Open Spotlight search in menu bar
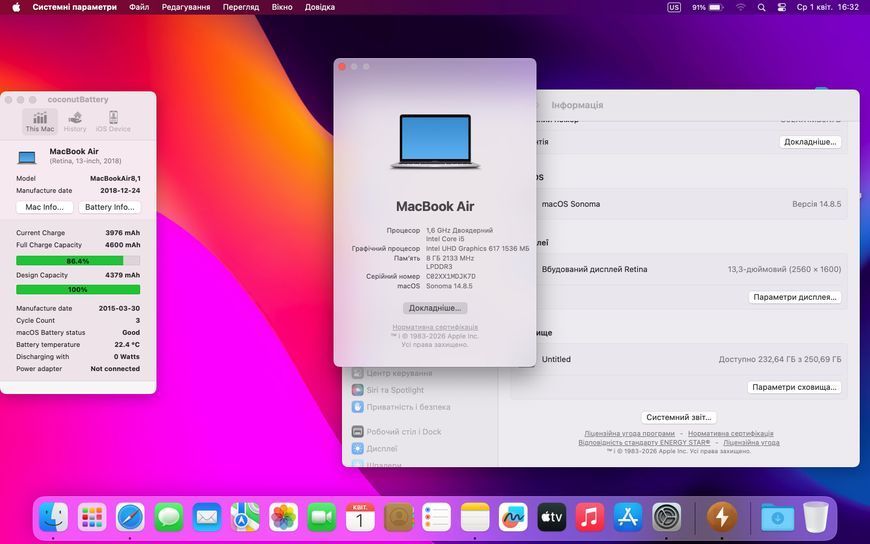This screenshot has height=544, width=870. [761, 7]
